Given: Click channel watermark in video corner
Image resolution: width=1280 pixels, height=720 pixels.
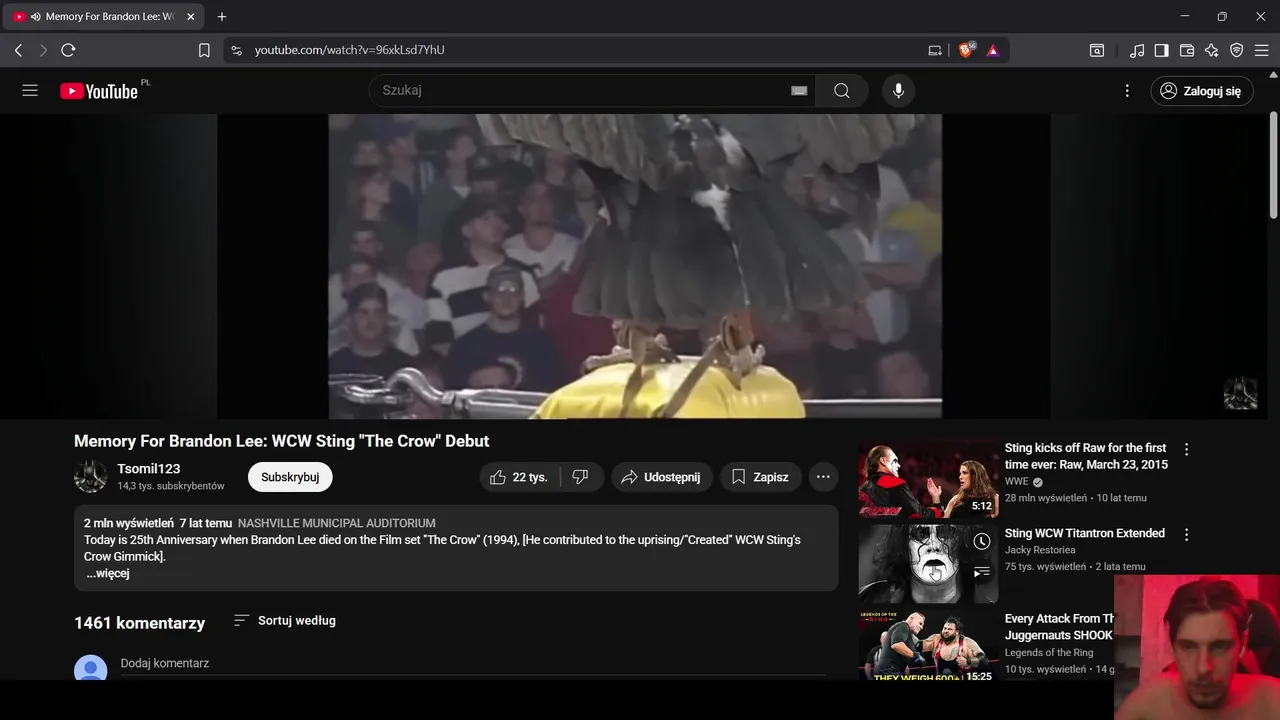Looking at the screenshot, I should coord(1240,394).
